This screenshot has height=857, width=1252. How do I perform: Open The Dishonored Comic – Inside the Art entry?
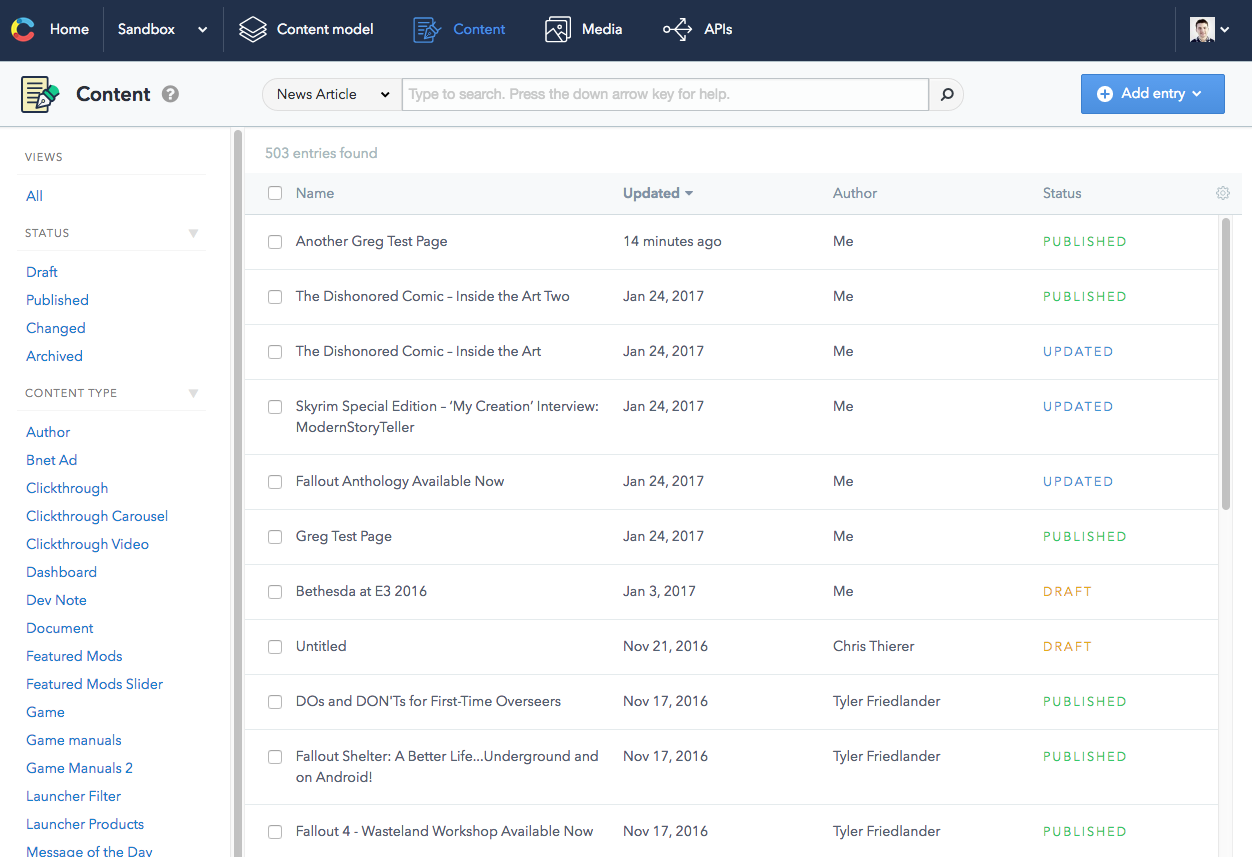(419, 351)
